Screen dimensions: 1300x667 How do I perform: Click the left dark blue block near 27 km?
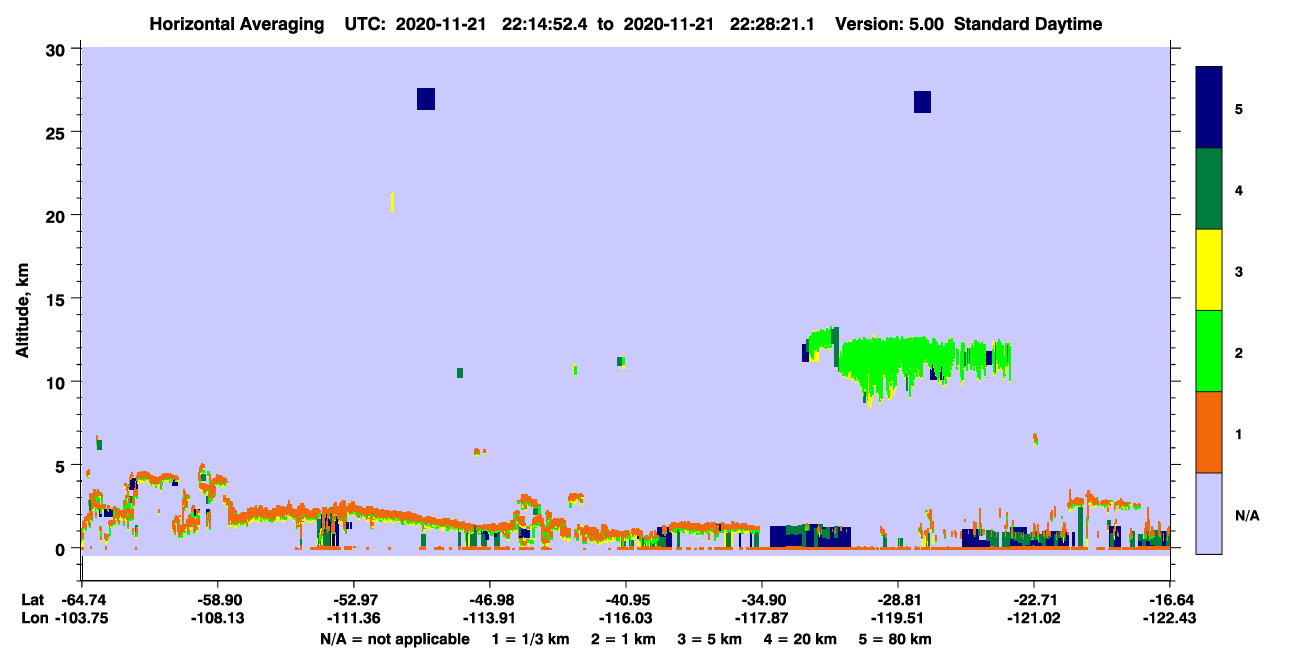(426, 99)
